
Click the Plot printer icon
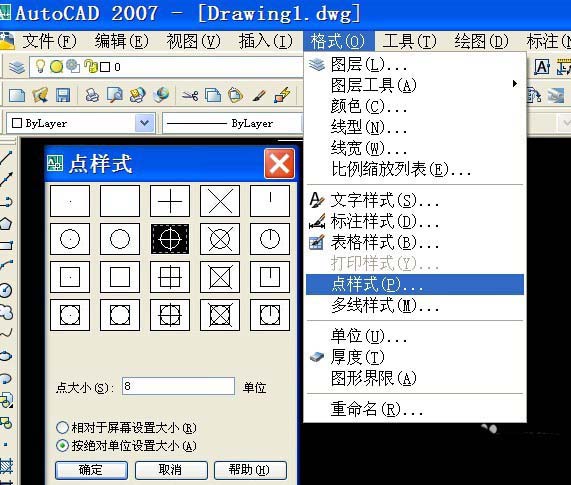(92, 95)
